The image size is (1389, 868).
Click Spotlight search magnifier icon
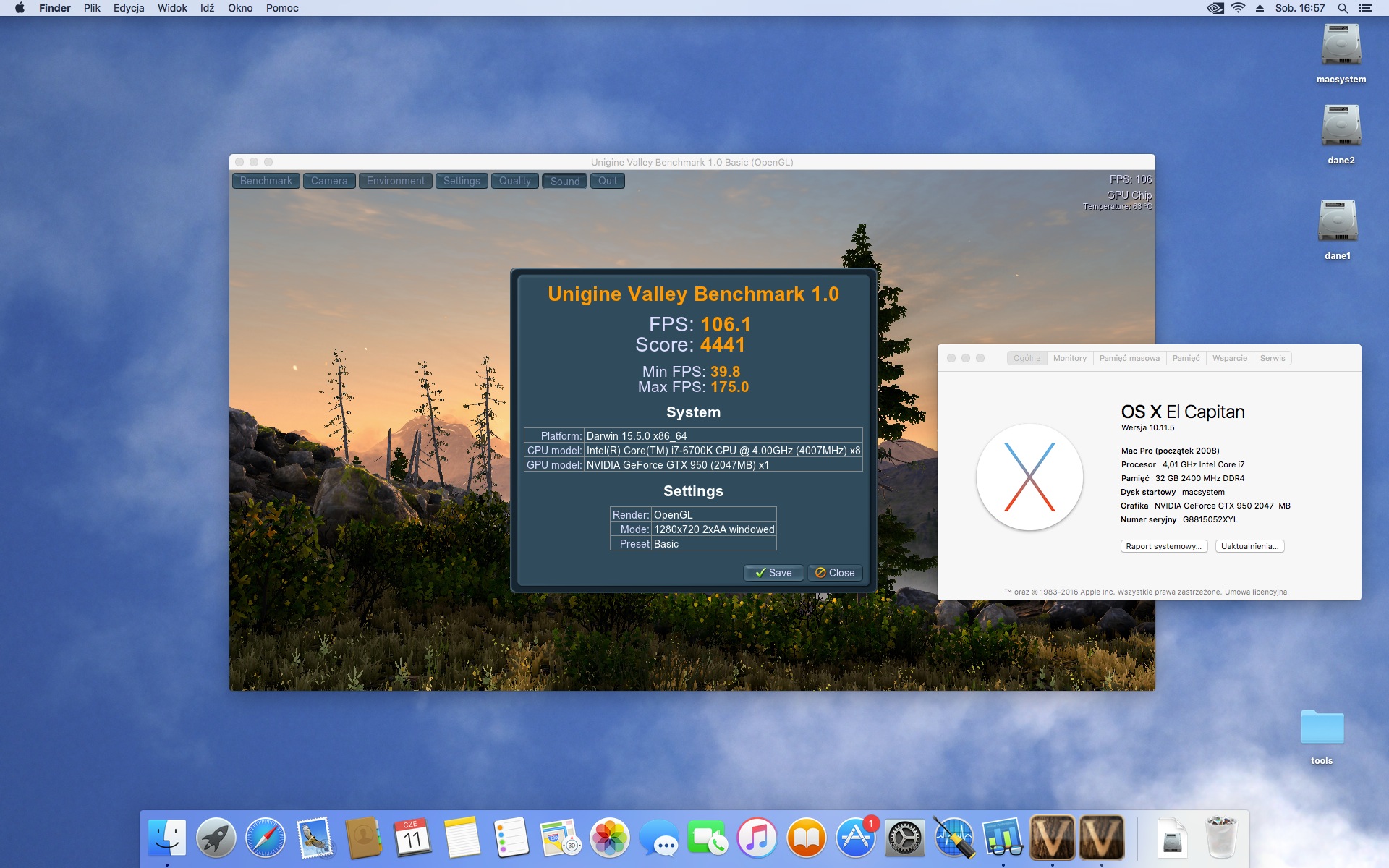pyautogui.click(x=1343, y=8)
